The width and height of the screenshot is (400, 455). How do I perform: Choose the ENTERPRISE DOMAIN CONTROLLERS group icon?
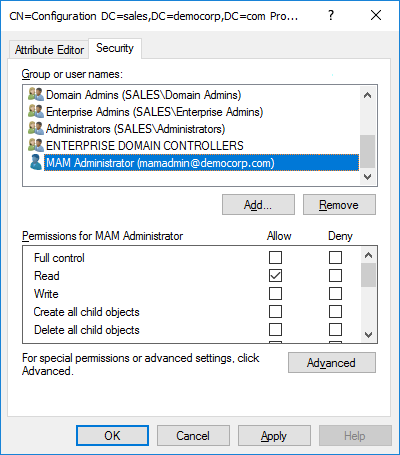pos(36,145)
